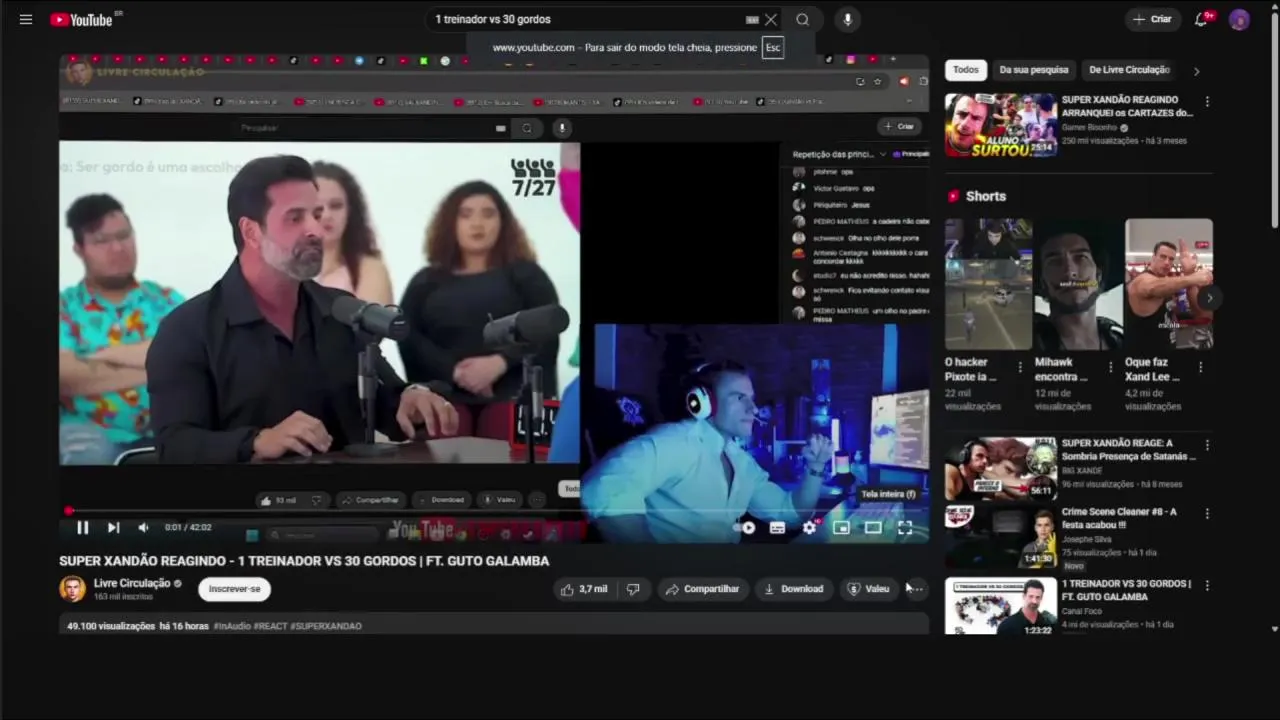Mute the video with the speaker icon

click(x=143, y=527)
